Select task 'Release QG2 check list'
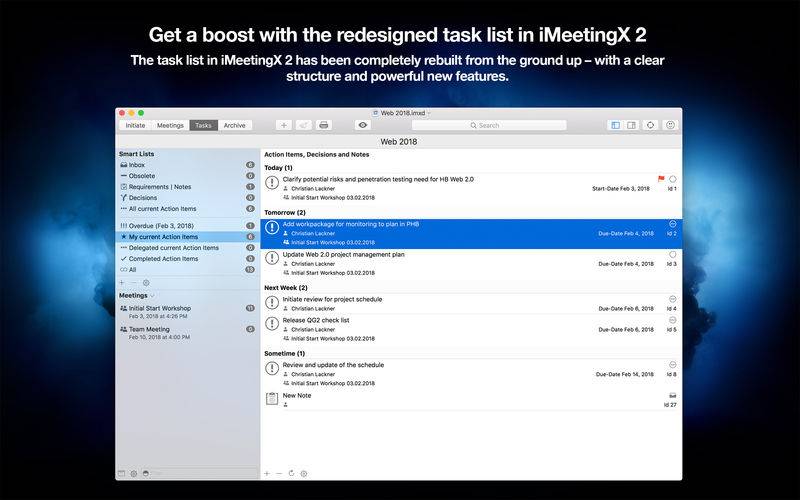The width and height of the screenshot is (800, 500). (471, 329)
